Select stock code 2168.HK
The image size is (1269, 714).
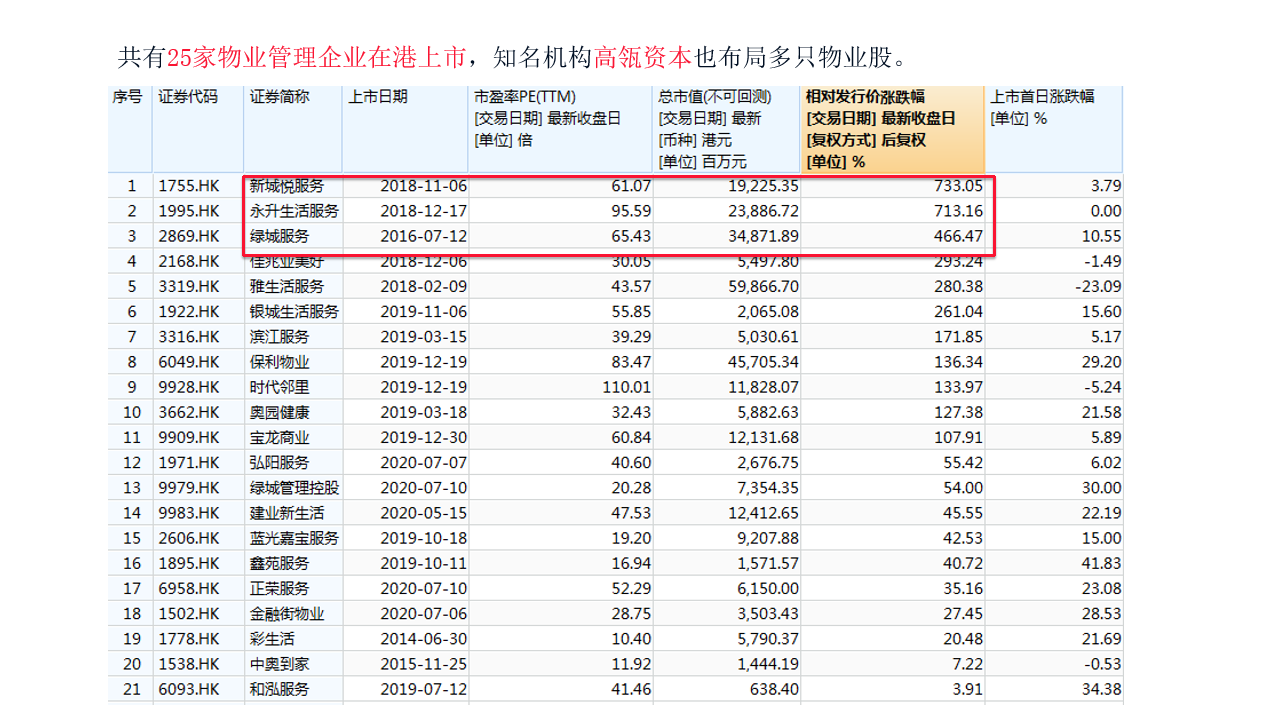[x=188, y=261]
